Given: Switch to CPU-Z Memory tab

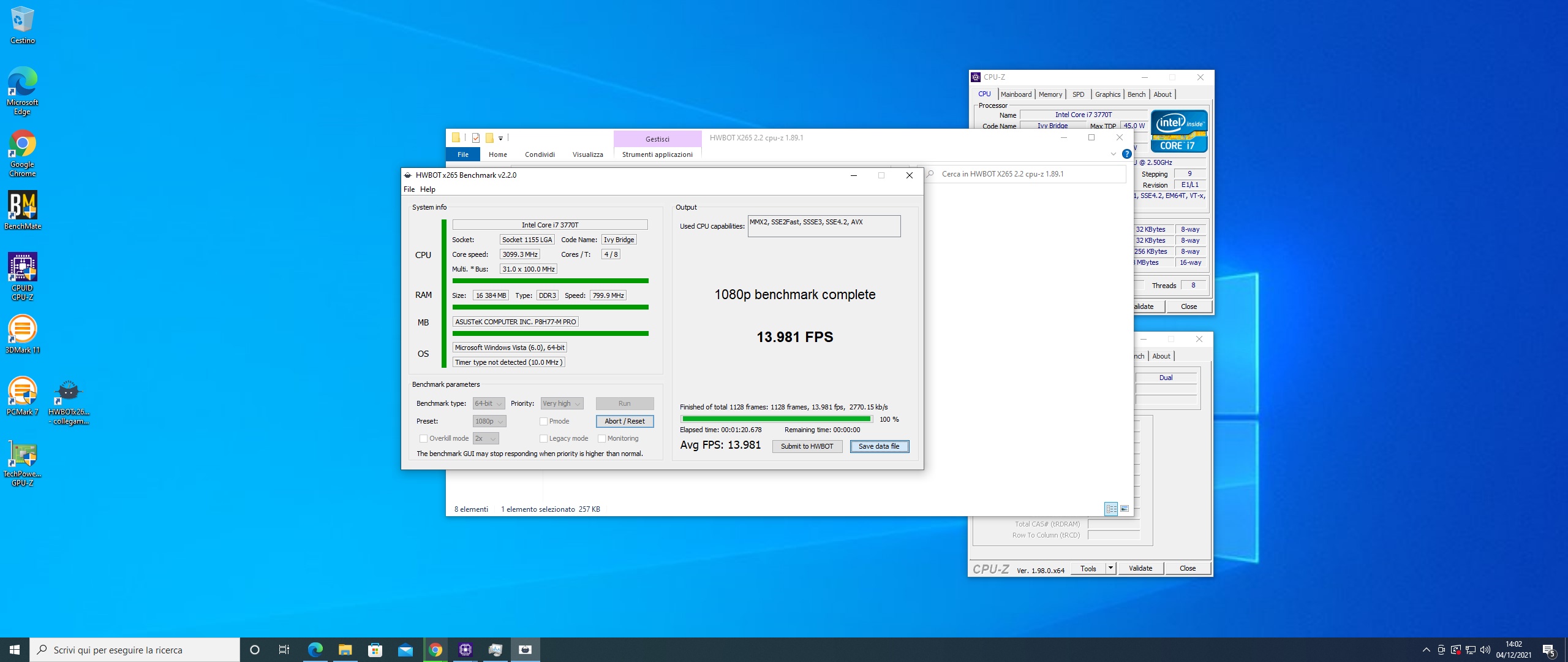Looking at the screenshot, I should pos(1050,94).
